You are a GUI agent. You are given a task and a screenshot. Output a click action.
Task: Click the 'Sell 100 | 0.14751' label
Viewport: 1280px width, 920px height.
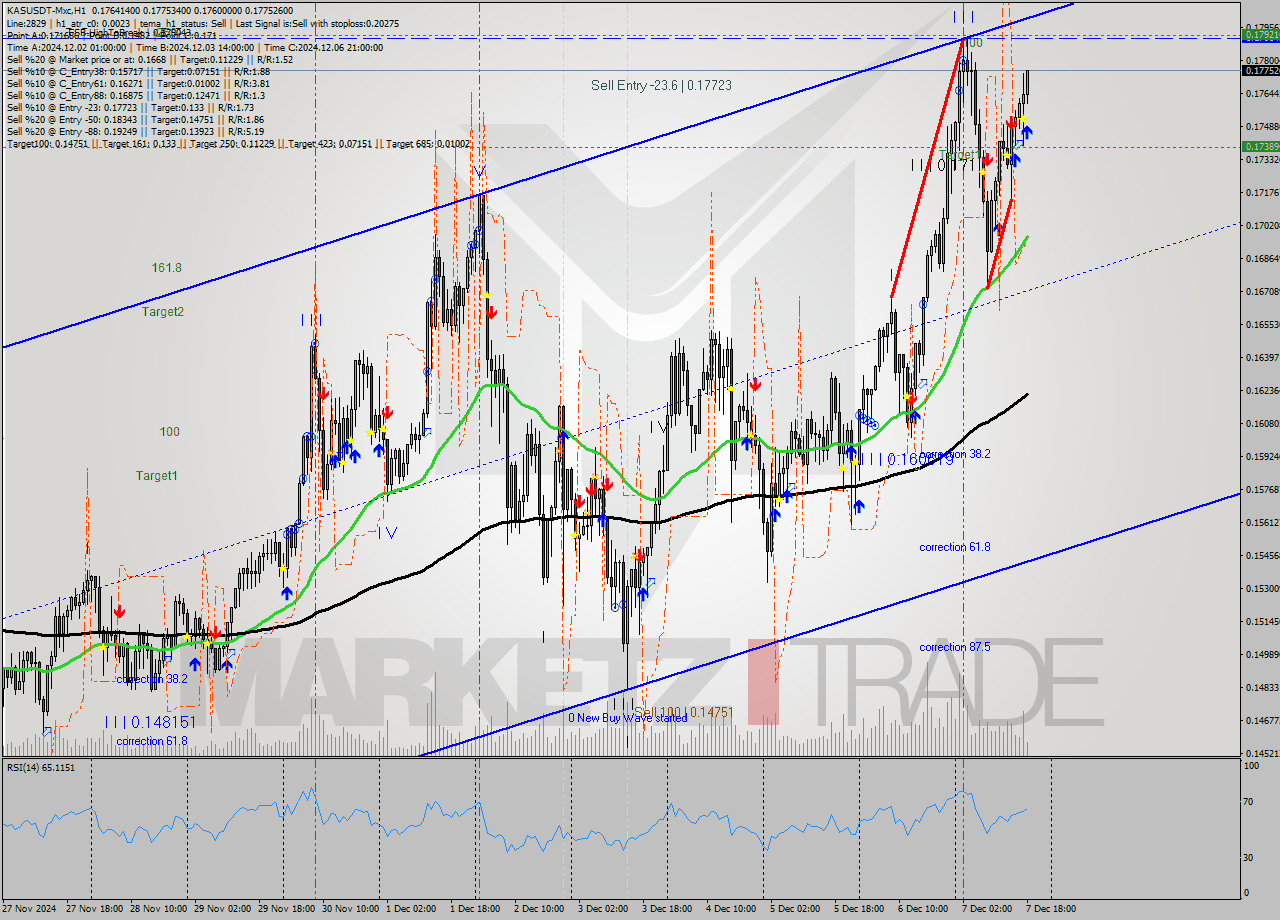684,712
